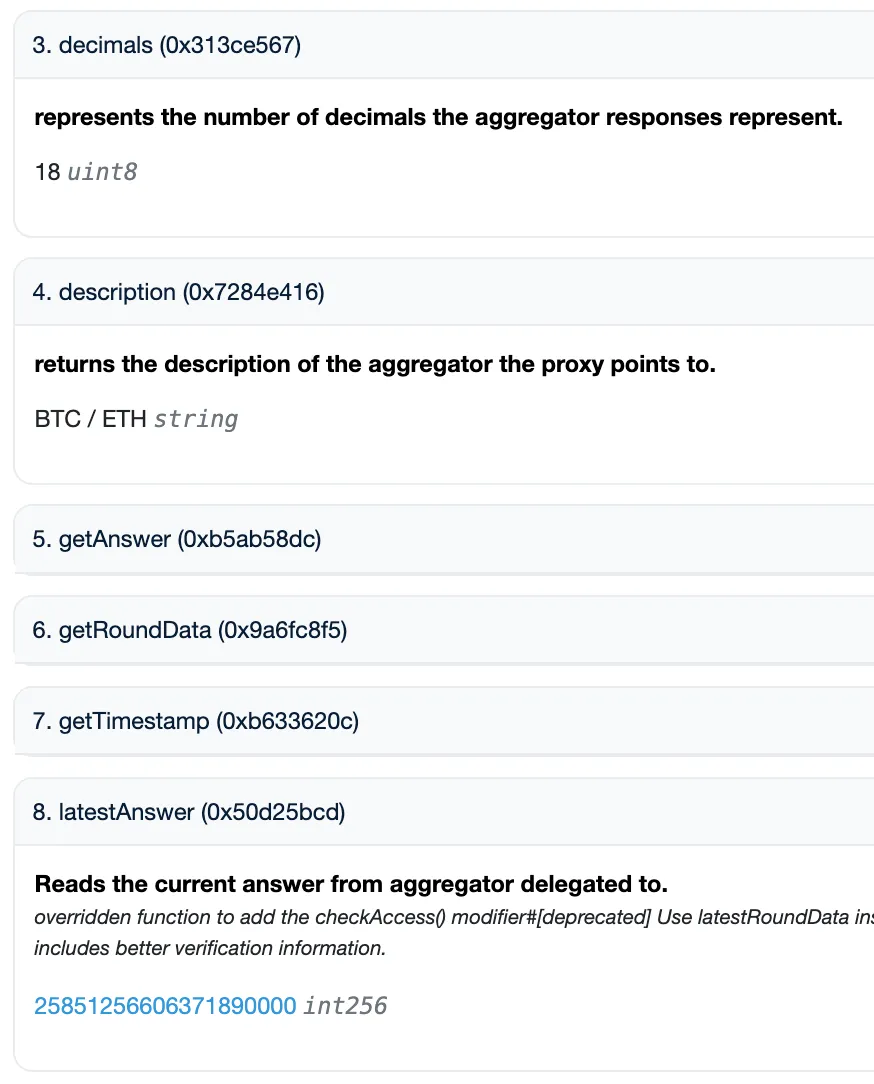The image size is (874, 1084).
Task: Click the italic 'overridden function' note
Action: point(450,917)
